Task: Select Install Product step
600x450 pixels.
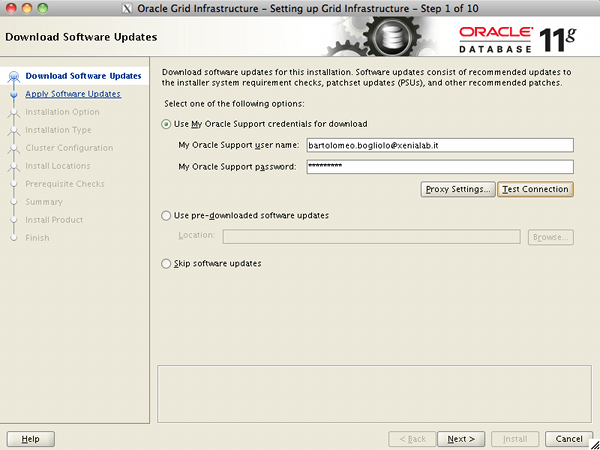Action: click(54, 220)
